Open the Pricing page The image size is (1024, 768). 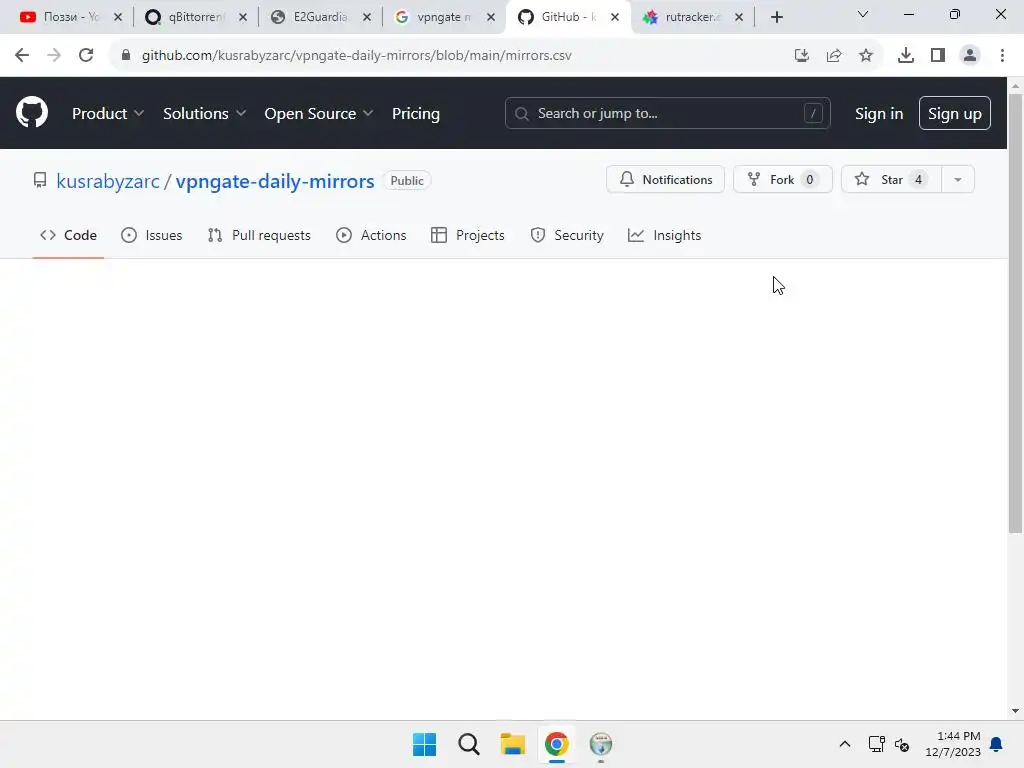coord(415,114)
